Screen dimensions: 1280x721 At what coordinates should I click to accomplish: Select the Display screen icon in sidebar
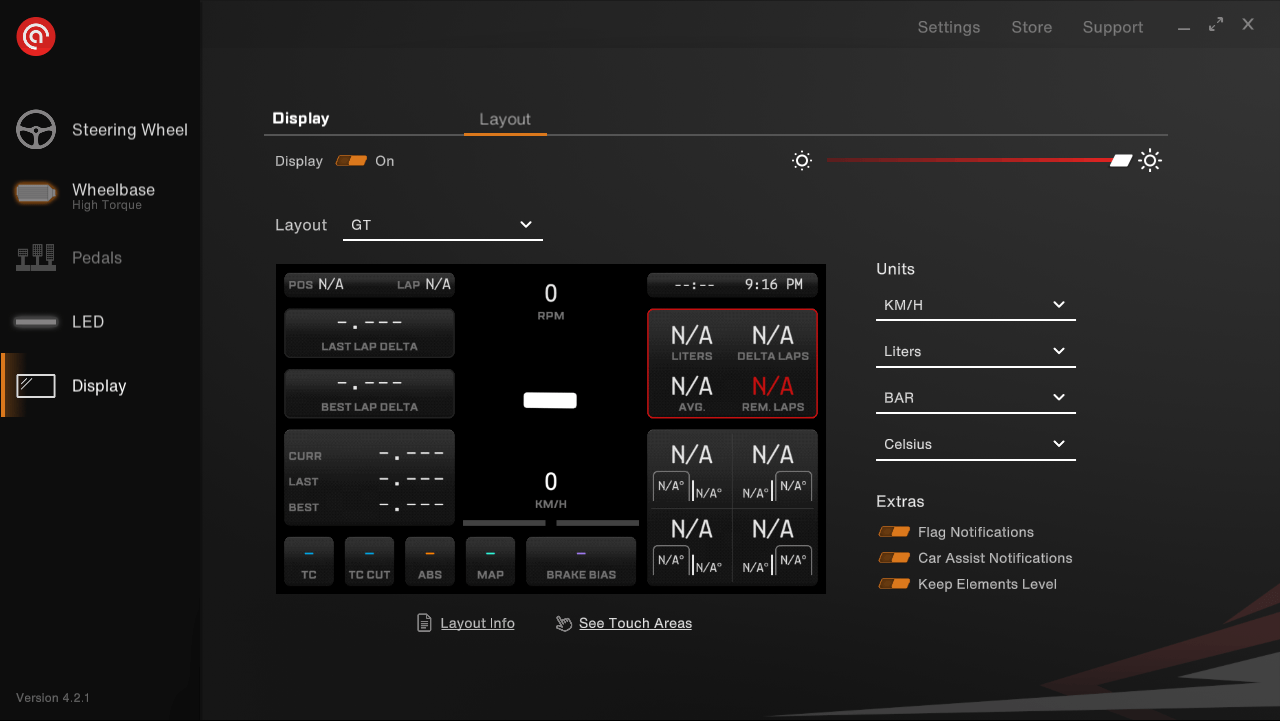36,386
